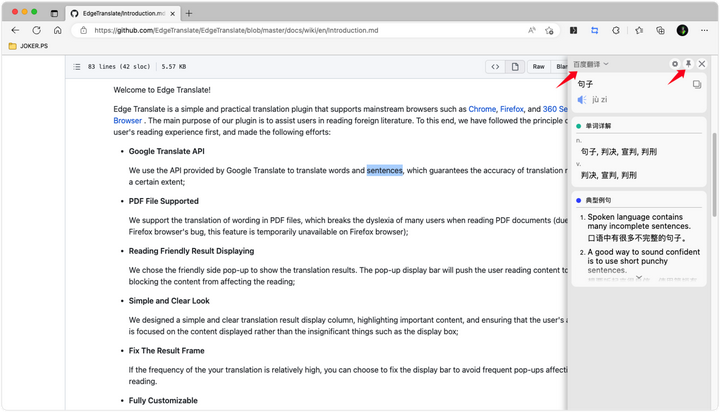Click the page vertical scrollbar thumb
720x412 pixels.
pyautogui.click(x=714, y=175)
